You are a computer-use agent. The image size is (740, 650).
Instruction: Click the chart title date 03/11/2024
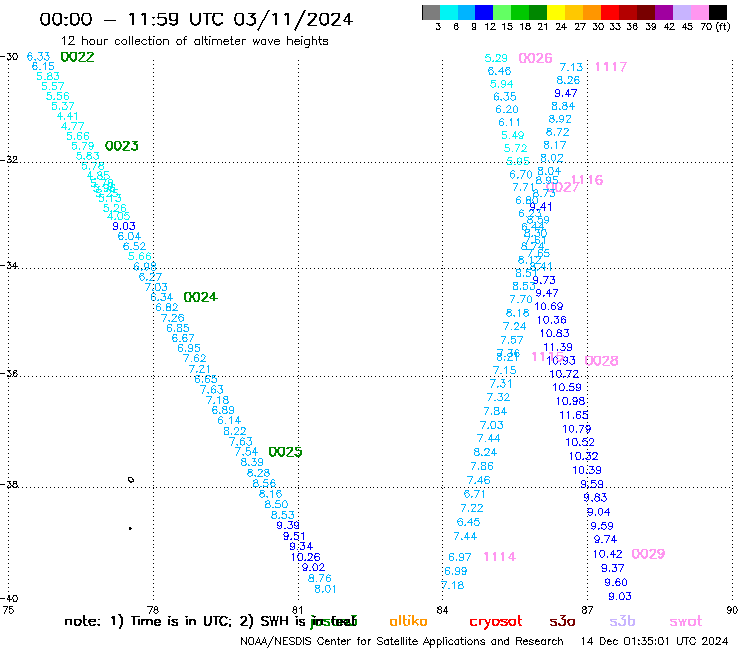point(293,19)
